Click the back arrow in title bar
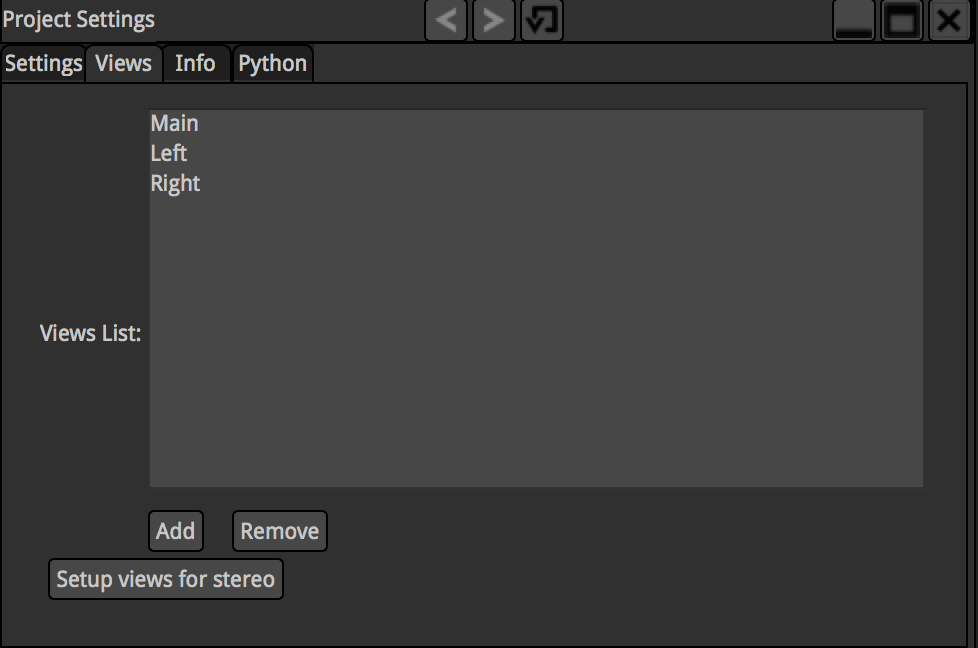The image size is (978, 648). tap(446, 21)
